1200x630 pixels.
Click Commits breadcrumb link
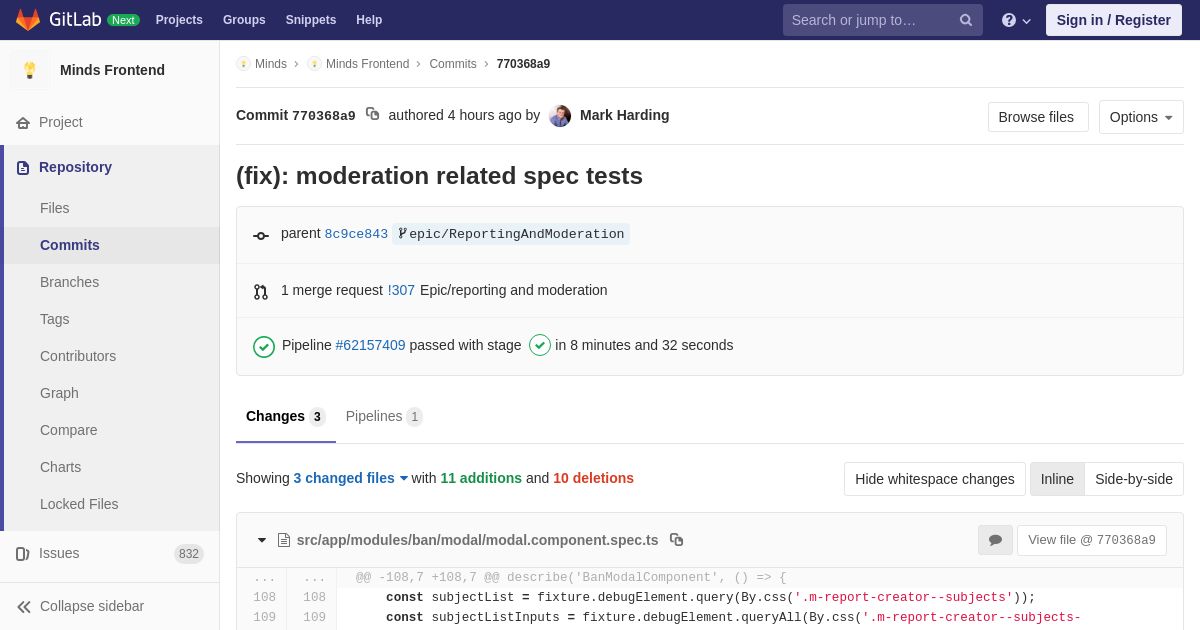tap(453, 64)
